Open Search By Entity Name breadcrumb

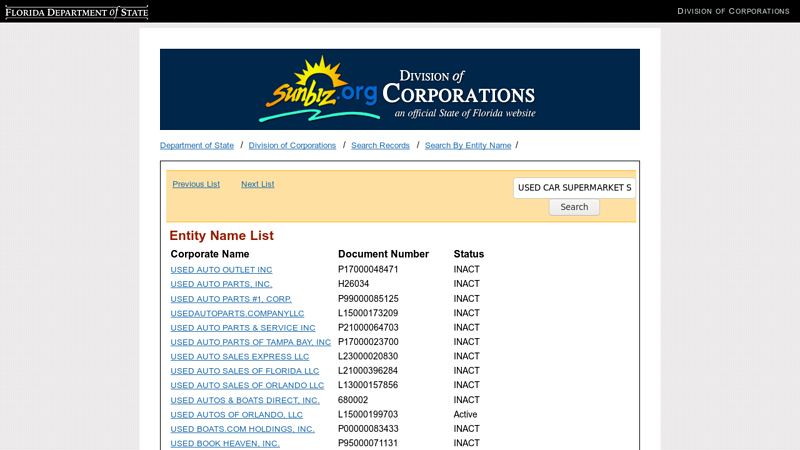(468, 145)
